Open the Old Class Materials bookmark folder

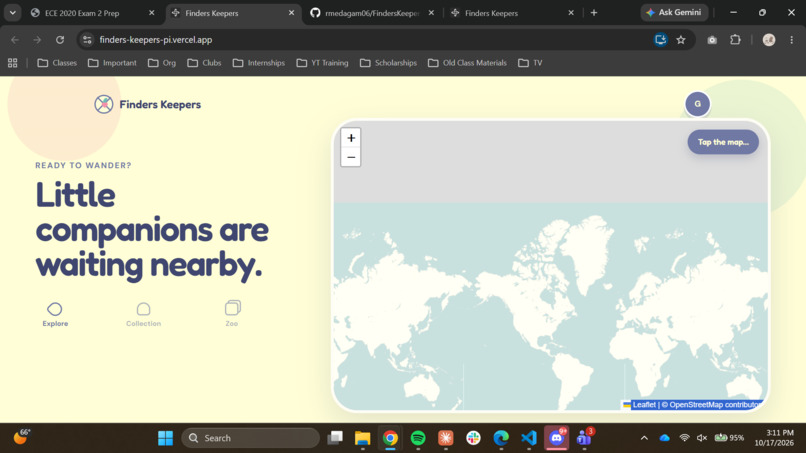pos(468,63)
